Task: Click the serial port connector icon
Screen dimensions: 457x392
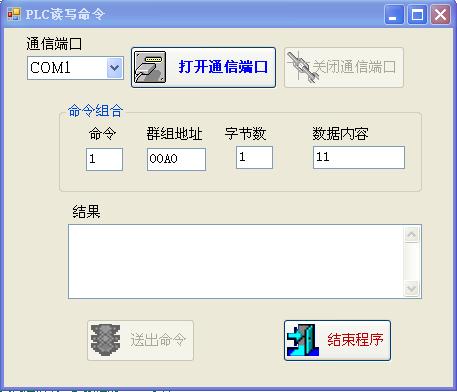Action: [150, 67]
